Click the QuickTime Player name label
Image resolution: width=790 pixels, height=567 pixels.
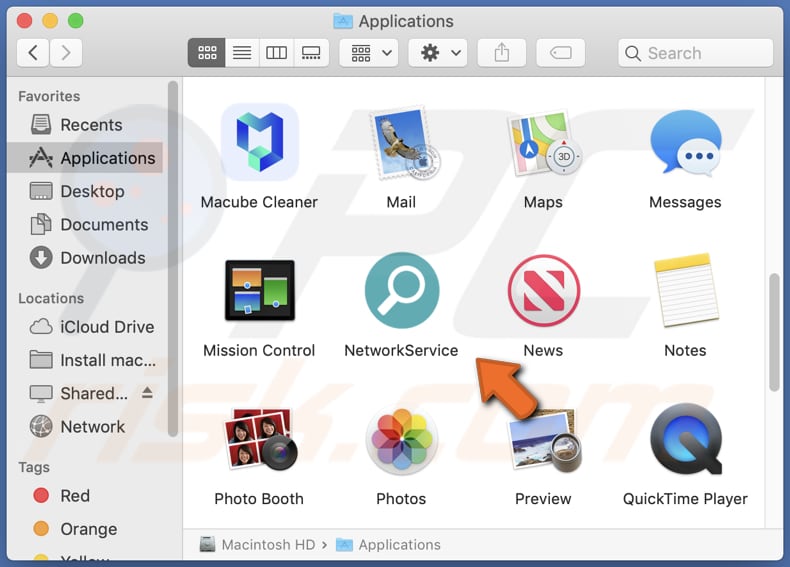(685, 498)
